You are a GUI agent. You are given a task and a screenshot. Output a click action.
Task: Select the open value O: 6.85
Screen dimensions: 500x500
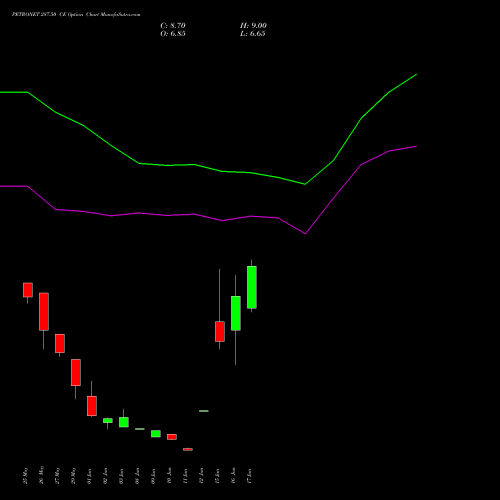(x=173, y=34)
